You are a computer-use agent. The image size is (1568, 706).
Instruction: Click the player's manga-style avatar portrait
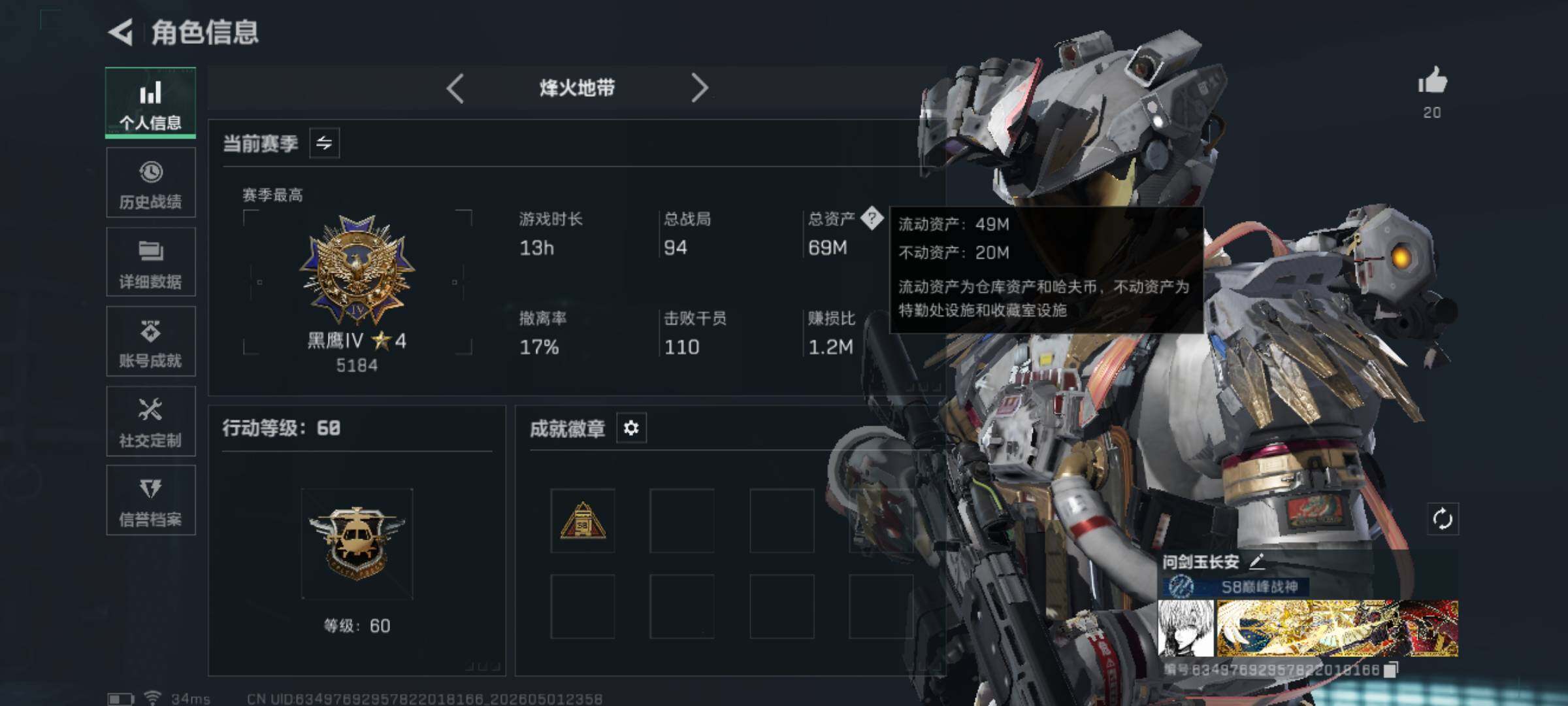(1186, 629)
